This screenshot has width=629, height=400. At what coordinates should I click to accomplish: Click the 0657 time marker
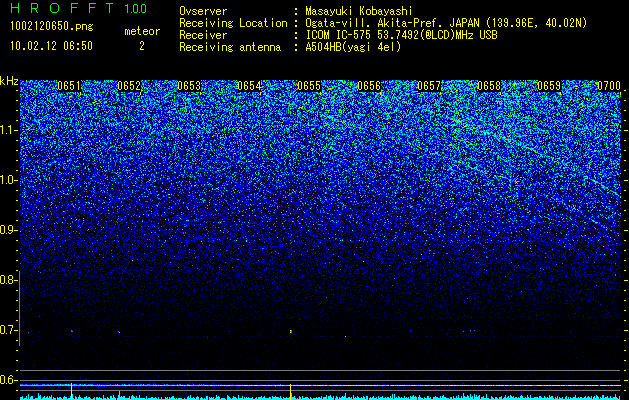click(x=429, y=86)
